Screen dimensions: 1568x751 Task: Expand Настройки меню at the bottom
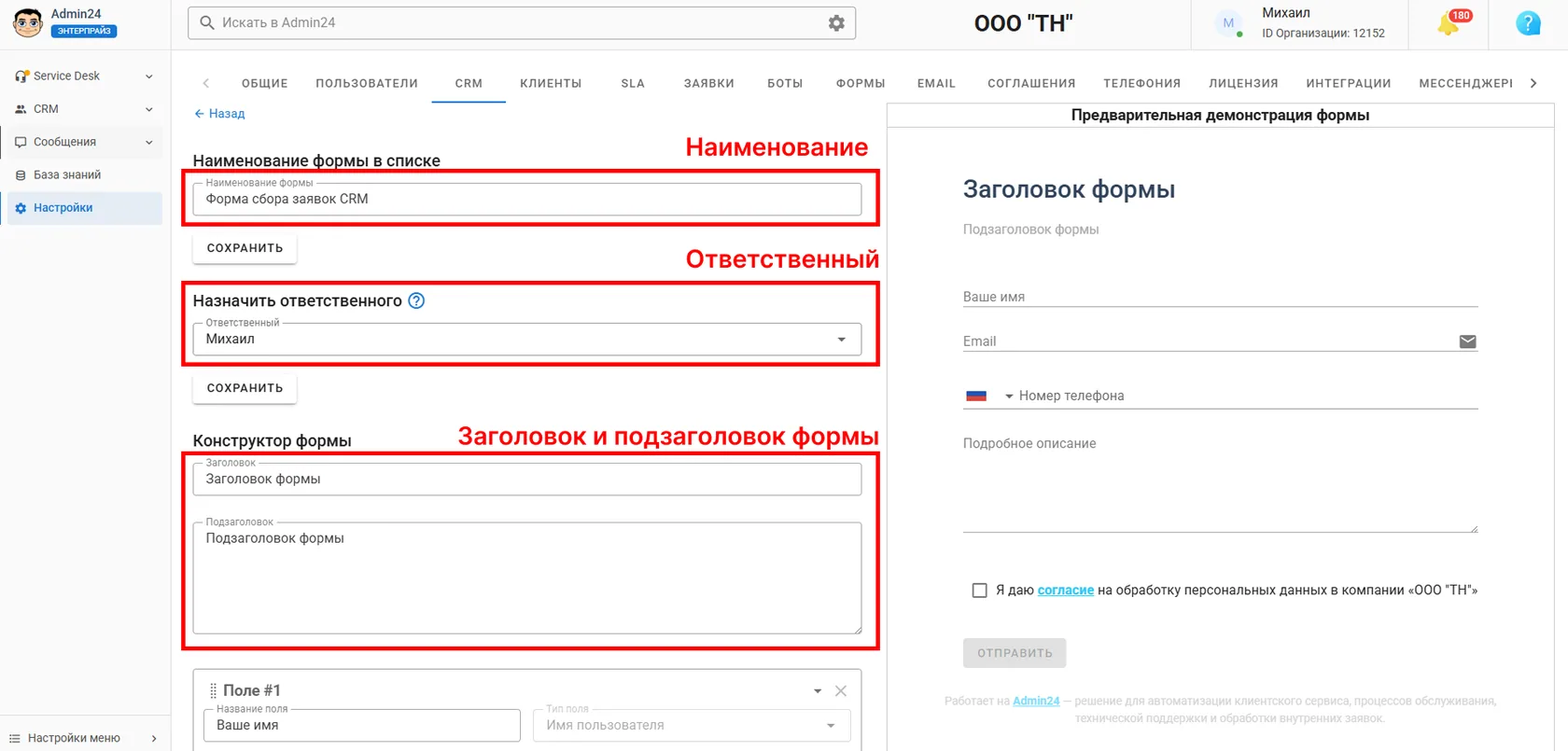tap(84, 738)
